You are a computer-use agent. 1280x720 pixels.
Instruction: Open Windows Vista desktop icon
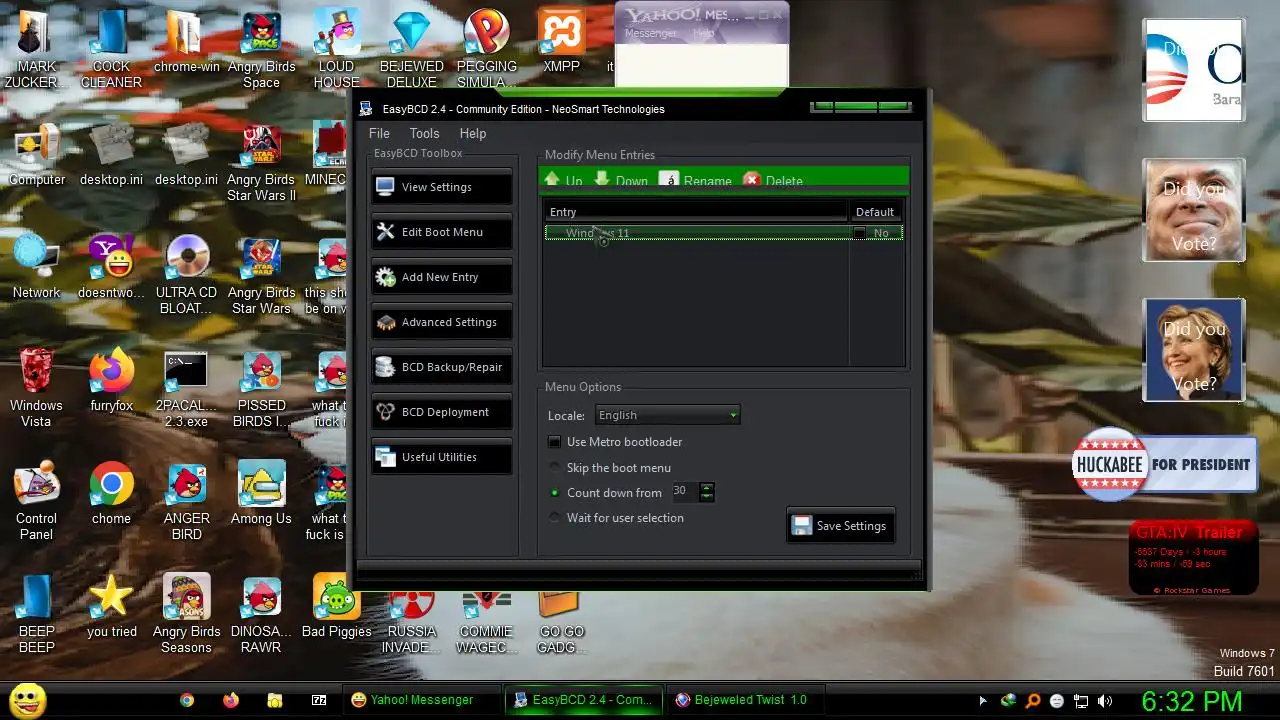[36, 388]
